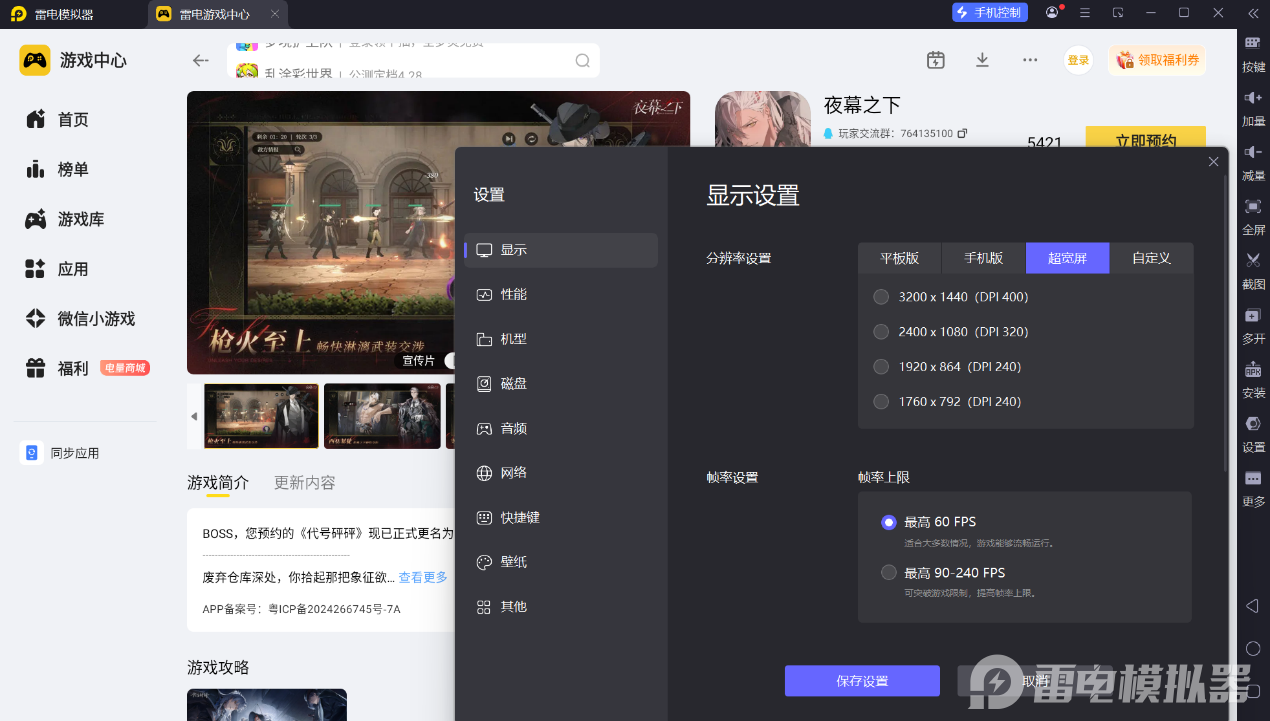1270x721 pixels.
Task: Click the 保存设置 save settings button
Action: tap(861, 681)
